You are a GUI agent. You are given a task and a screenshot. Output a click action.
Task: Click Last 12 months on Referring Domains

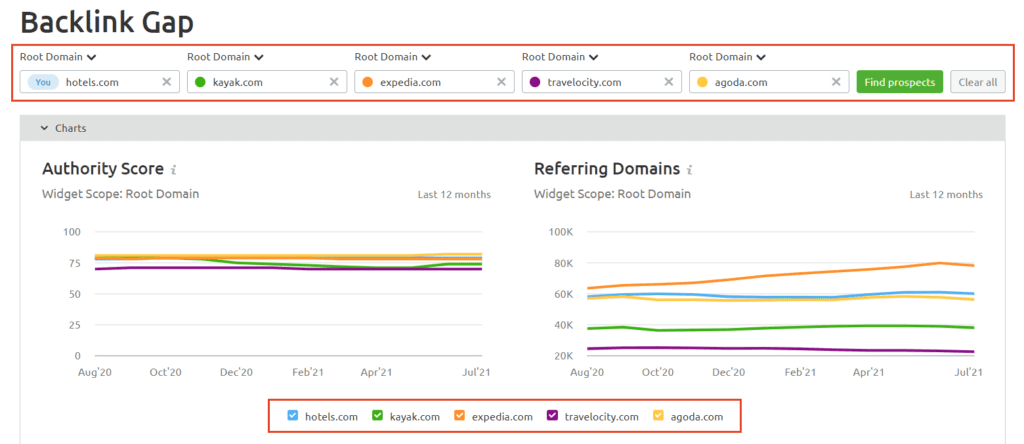point(946,195)
